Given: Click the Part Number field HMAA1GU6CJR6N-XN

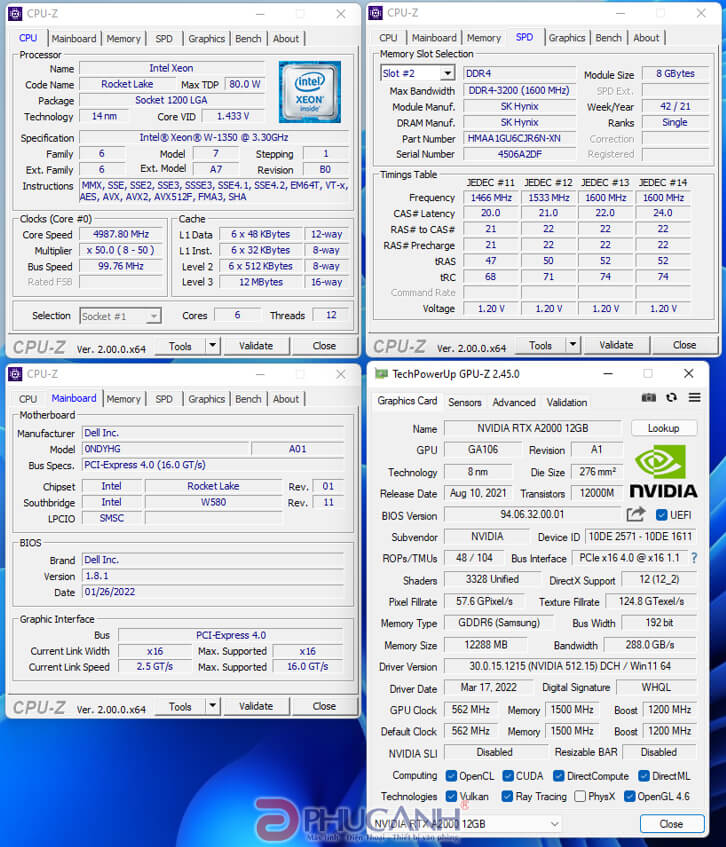Looking at the screenshot, I should pyautogui.click(x=520, y=138).
